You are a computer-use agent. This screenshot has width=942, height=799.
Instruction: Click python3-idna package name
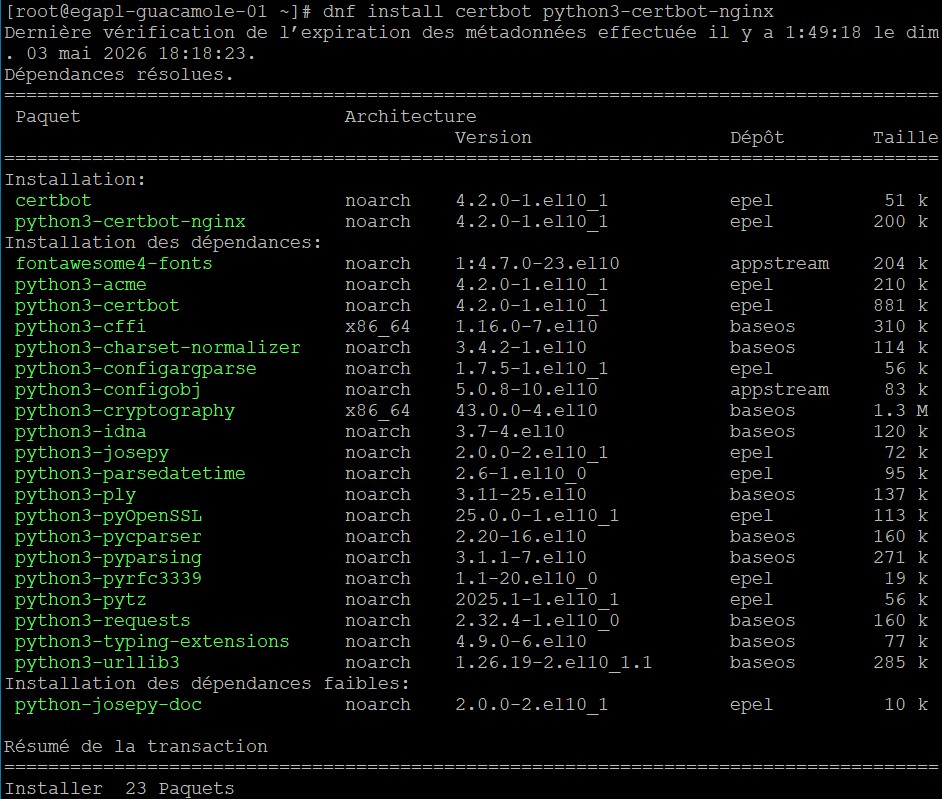[81, 432]
